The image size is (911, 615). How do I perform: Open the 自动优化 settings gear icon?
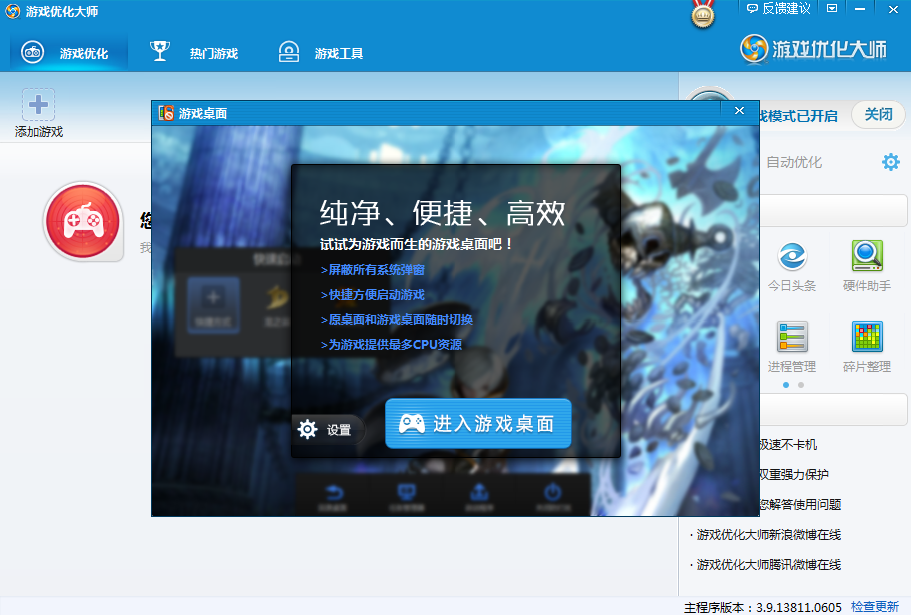pos(889,161)
